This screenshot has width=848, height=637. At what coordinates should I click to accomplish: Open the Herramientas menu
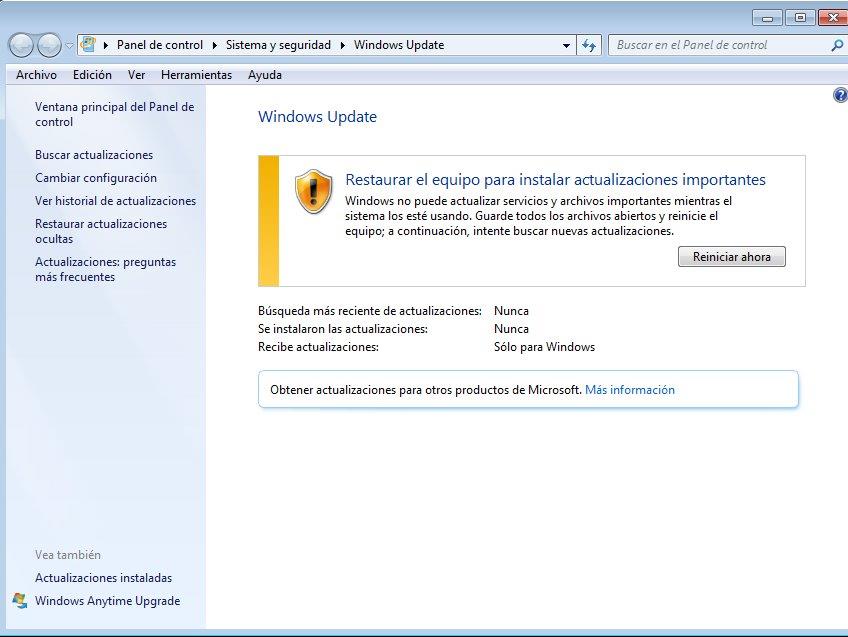196,75
